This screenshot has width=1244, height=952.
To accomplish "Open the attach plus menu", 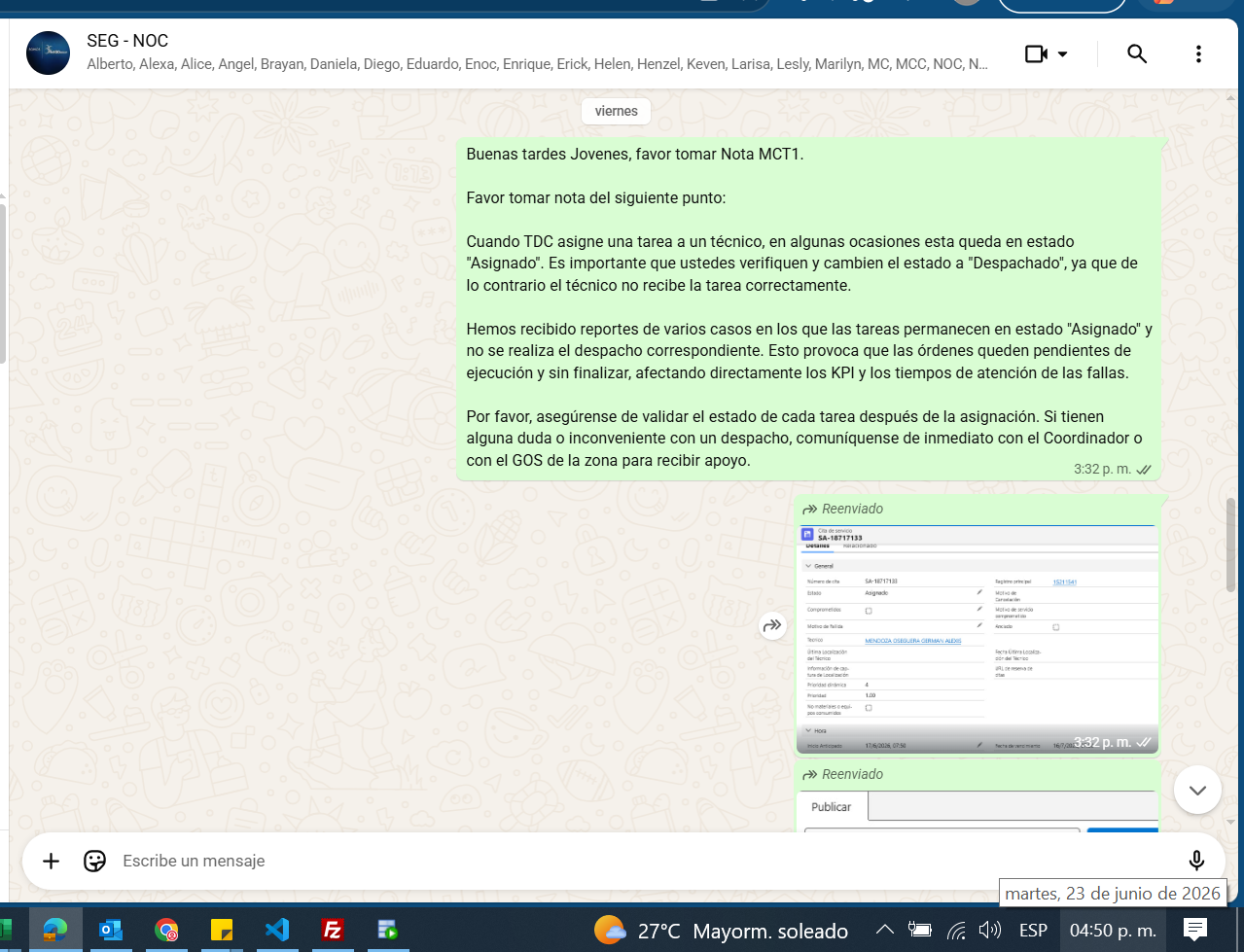I will tap(52, 861).
